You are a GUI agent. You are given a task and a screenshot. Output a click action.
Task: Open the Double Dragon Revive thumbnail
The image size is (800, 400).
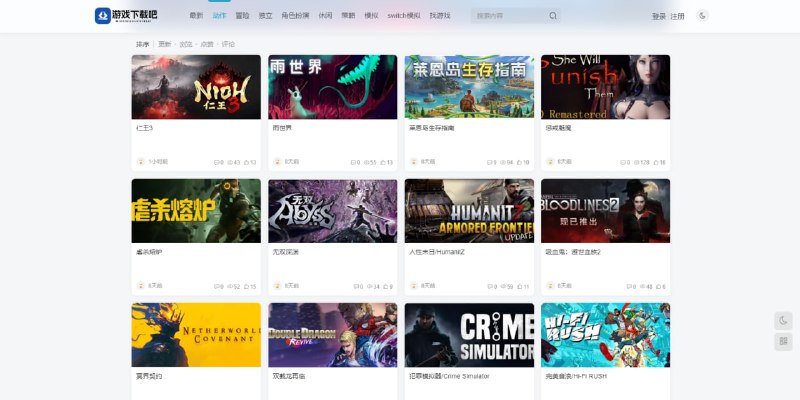click(333, 335)
